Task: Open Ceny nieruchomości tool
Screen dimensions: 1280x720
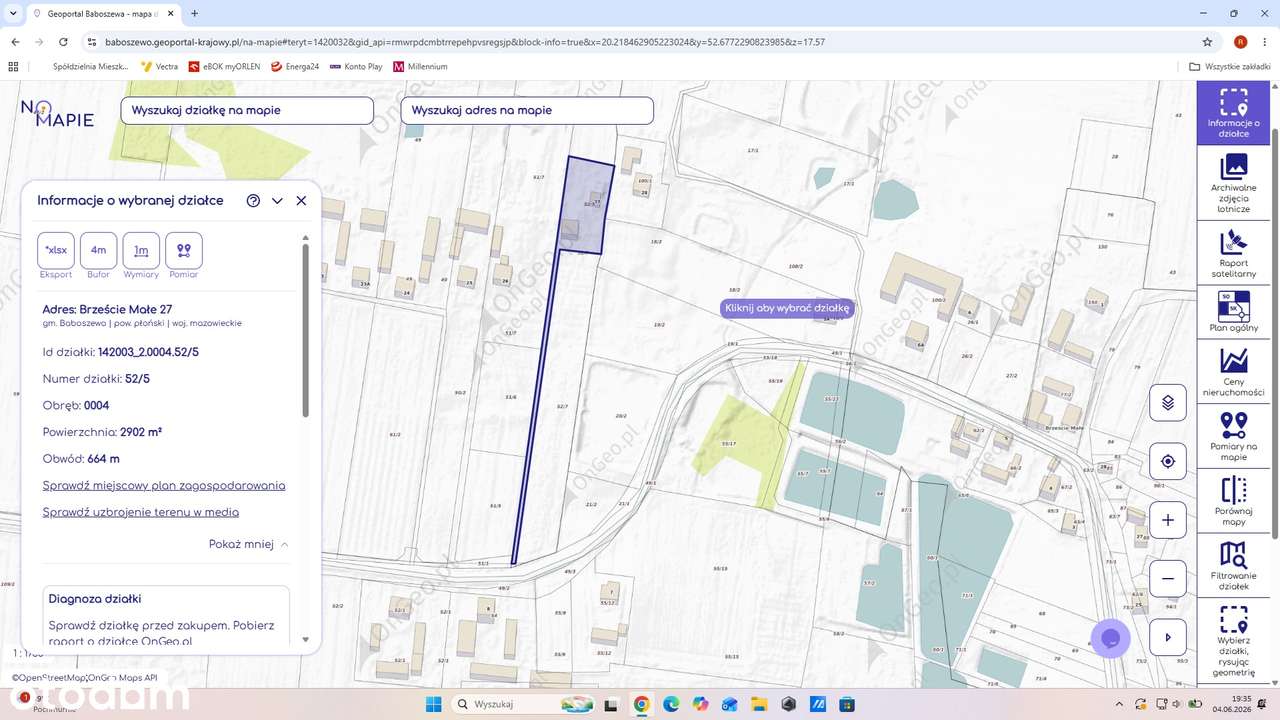Action: [x=1233, y=372]
